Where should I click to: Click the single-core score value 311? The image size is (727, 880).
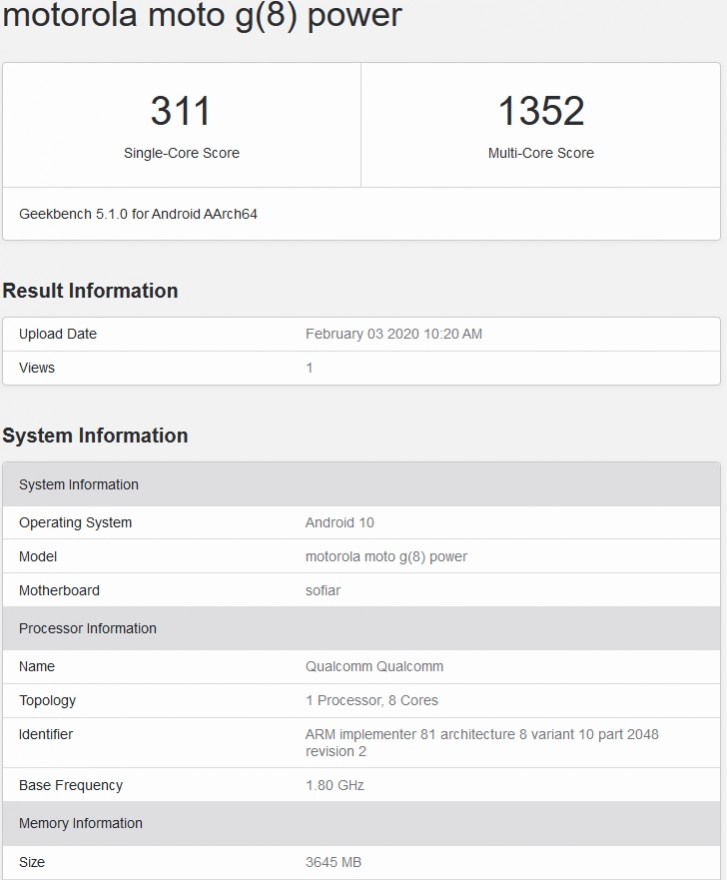pyautogui.click(x=181, y=111)
